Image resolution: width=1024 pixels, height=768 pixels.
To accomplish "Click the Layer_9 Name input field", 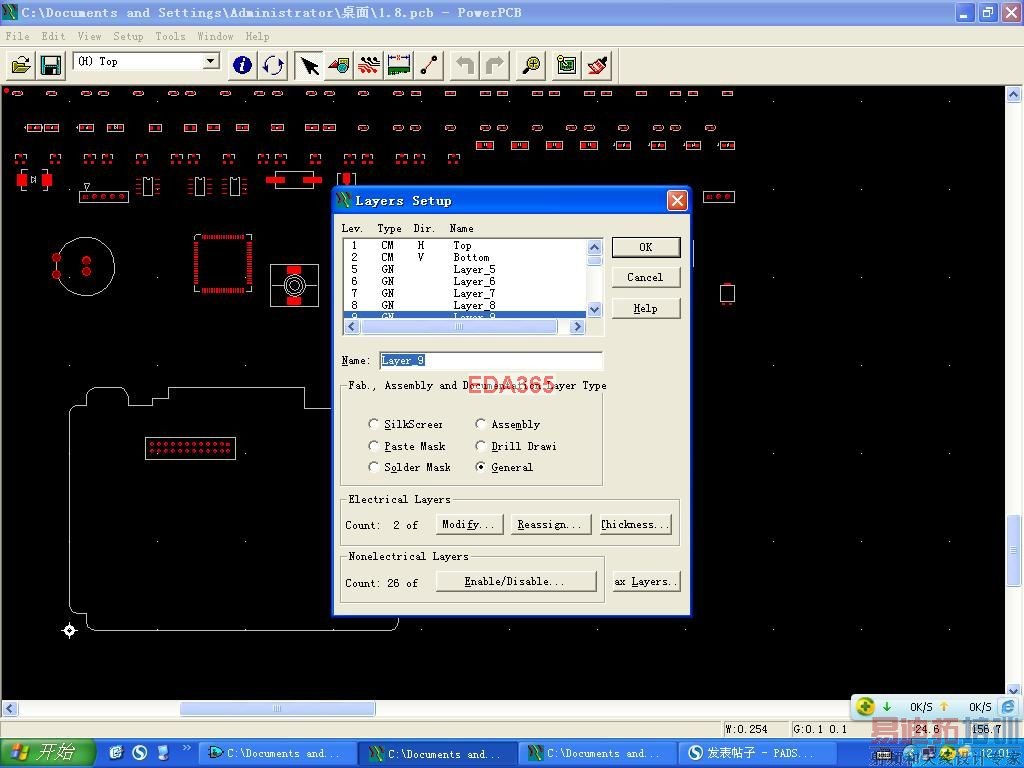I will pos(490,360).
